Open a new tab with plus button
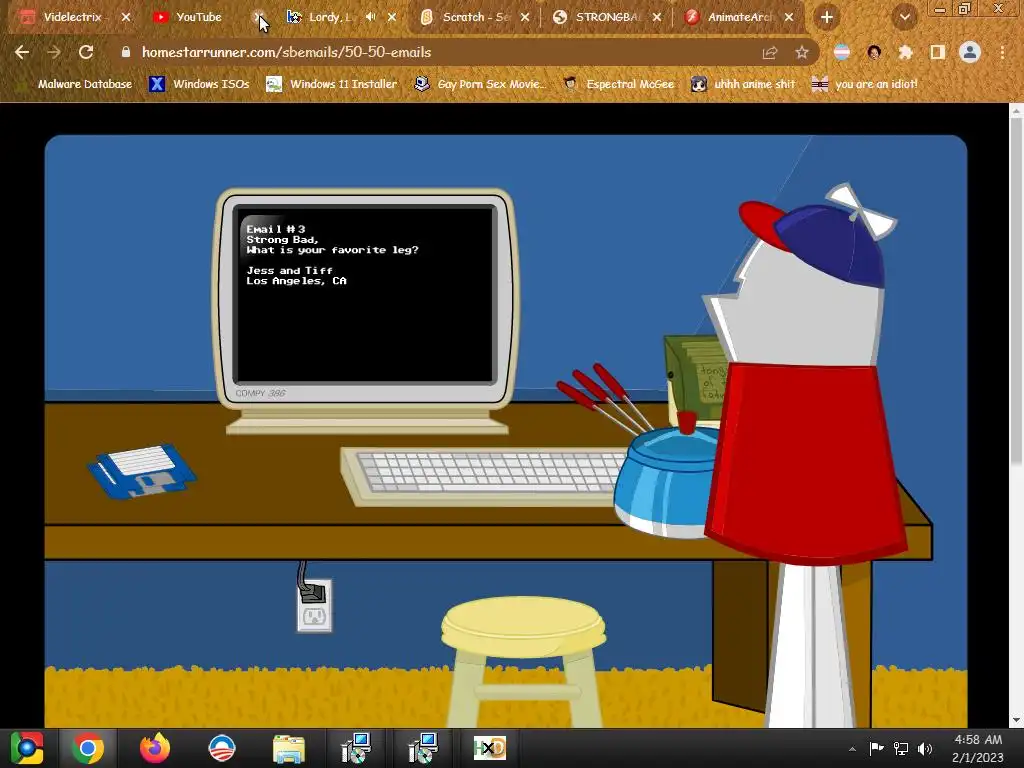This screenshot has height=768, width=1024. pyautogui.click(x=827, y=17)
